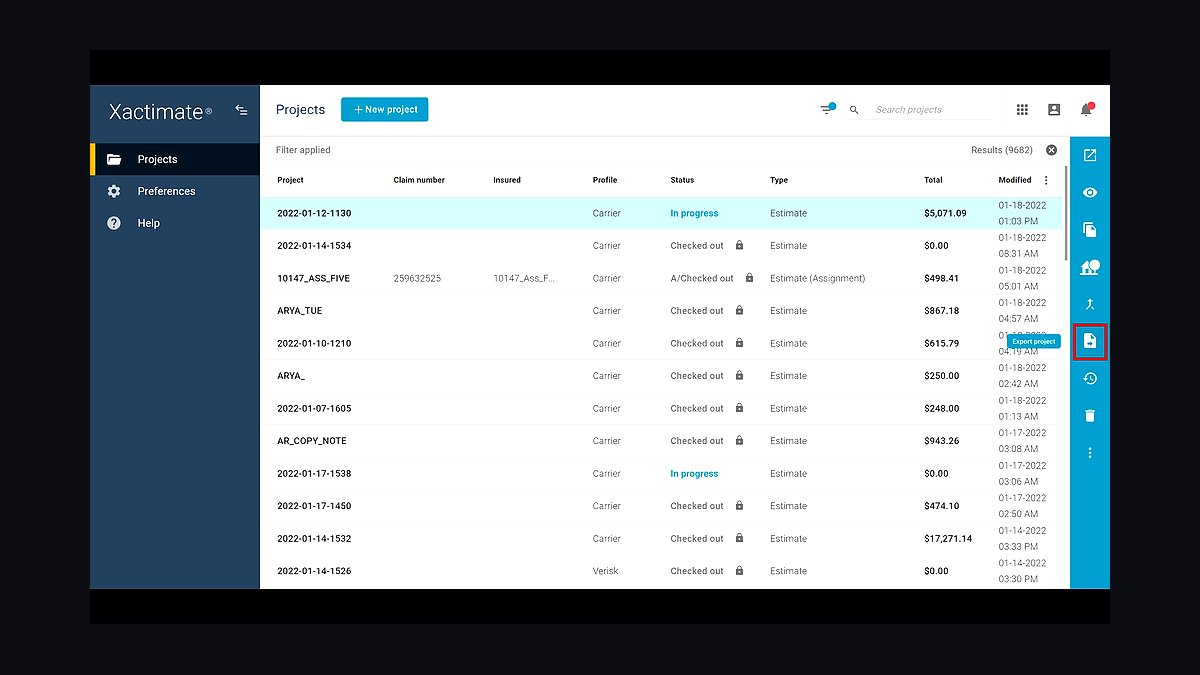
Task: Click the merge projects icon
Action: [x=1090, y=304]
